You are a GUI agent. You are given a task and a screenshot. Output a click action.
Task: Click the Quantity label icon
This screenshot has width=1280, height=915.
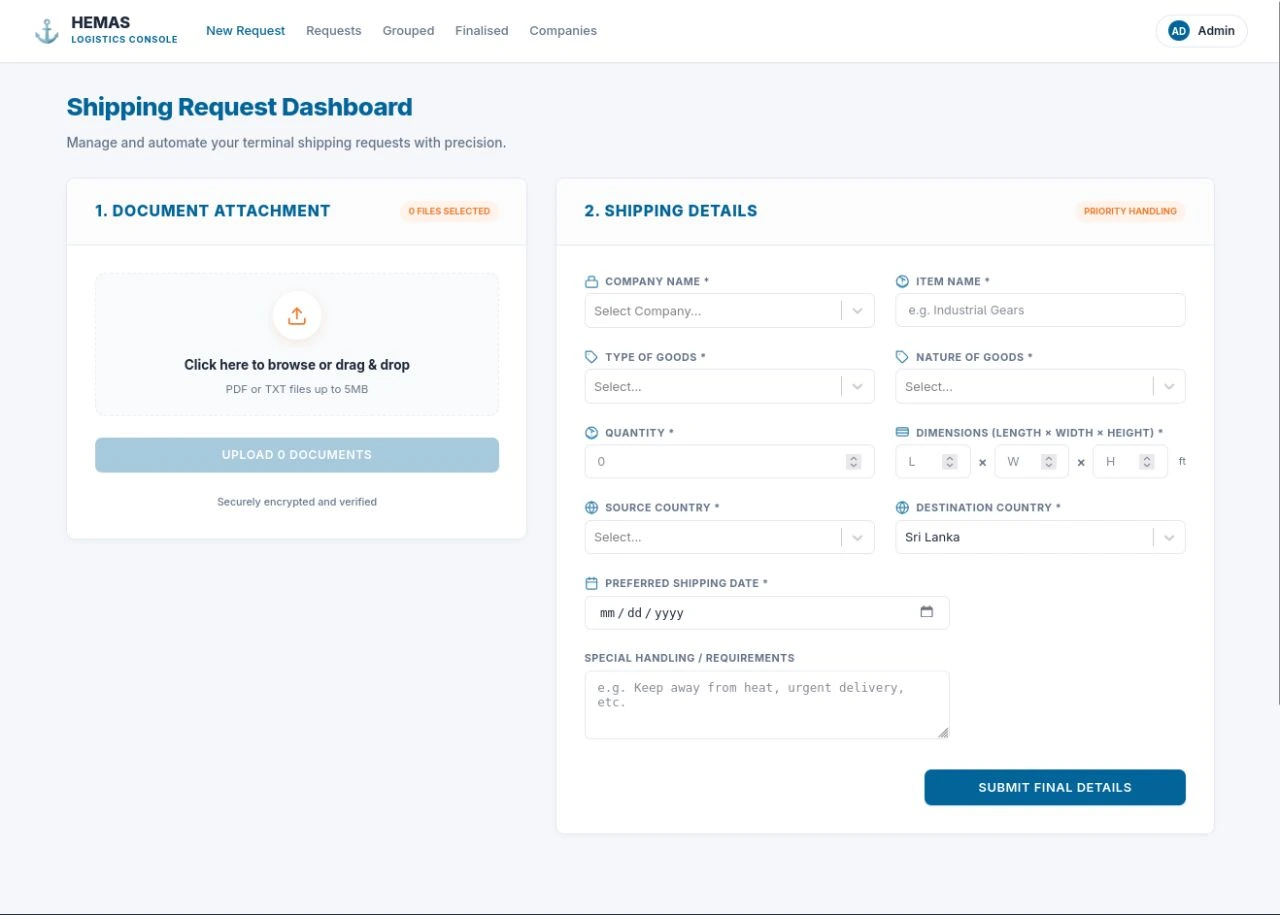click(x=591, y=433)
